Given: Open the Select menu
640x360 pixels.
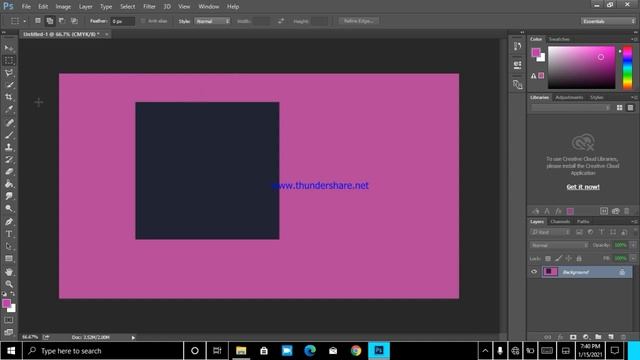Looking at the screenshot, I should click(127, 7).
